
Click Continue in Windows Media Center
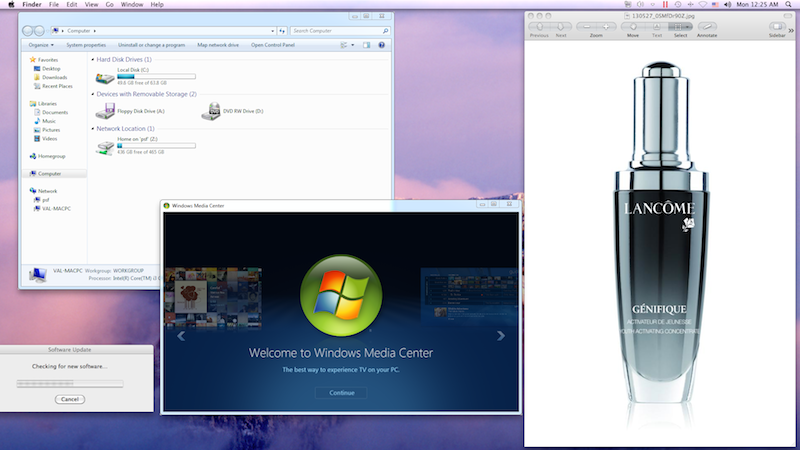pos(341,392)
